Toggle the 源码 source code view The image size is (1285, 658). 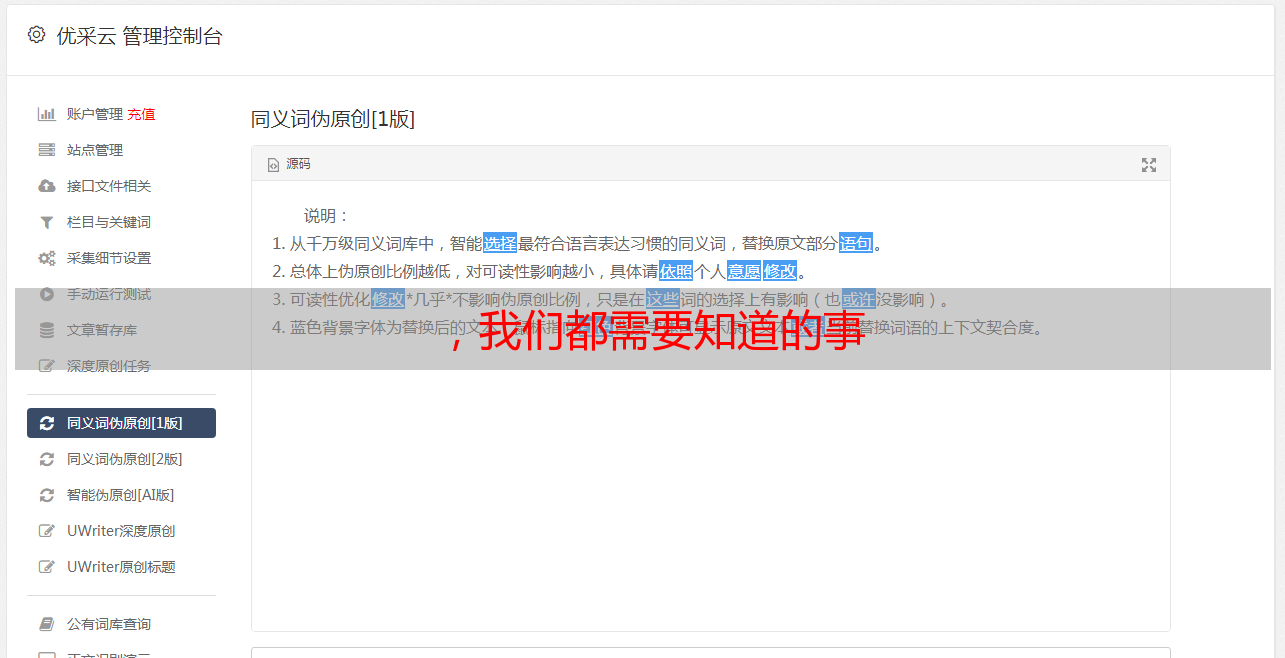tap(289, 164)
